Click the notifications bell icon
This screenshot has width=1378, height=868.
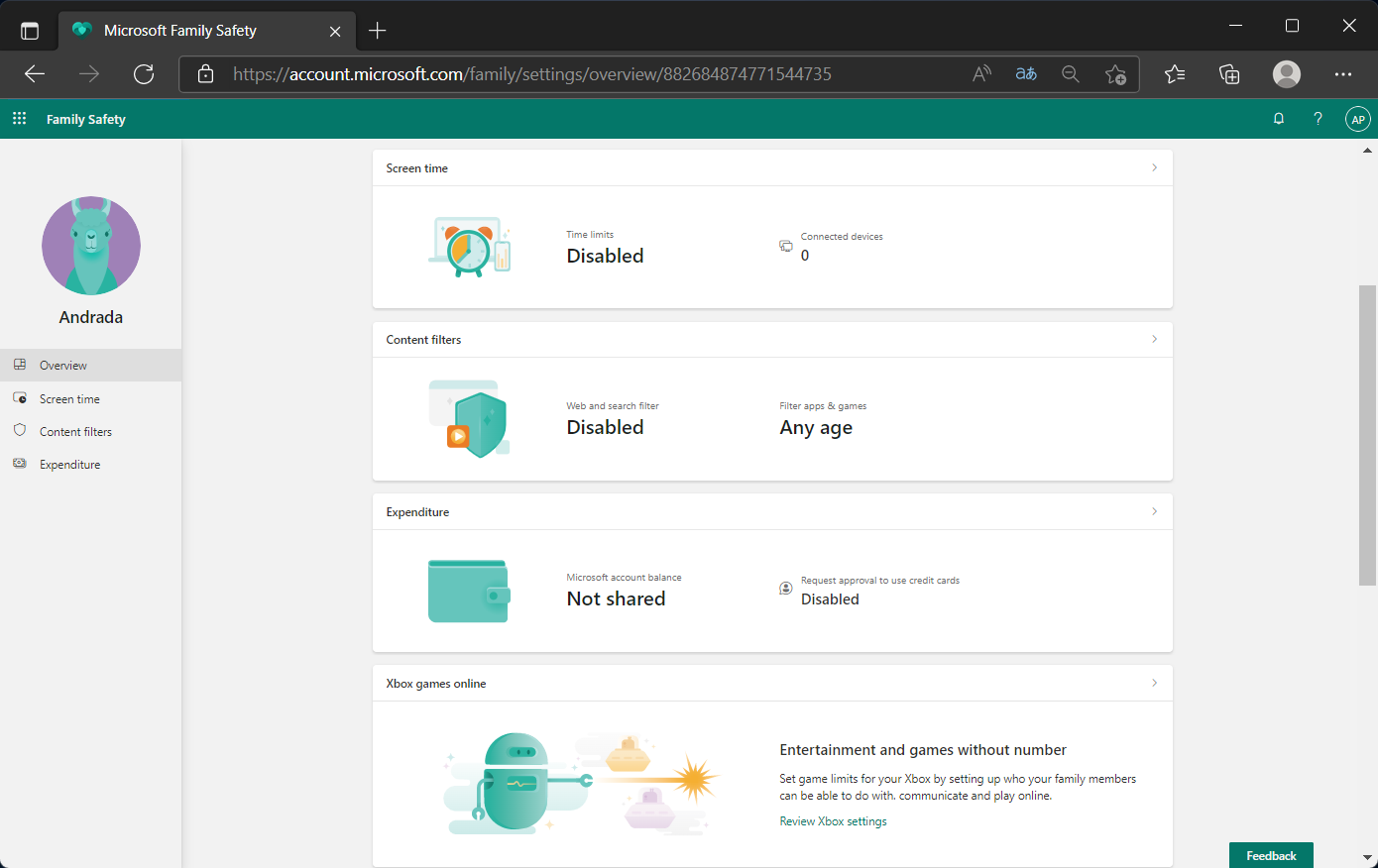click(1279, 119)
